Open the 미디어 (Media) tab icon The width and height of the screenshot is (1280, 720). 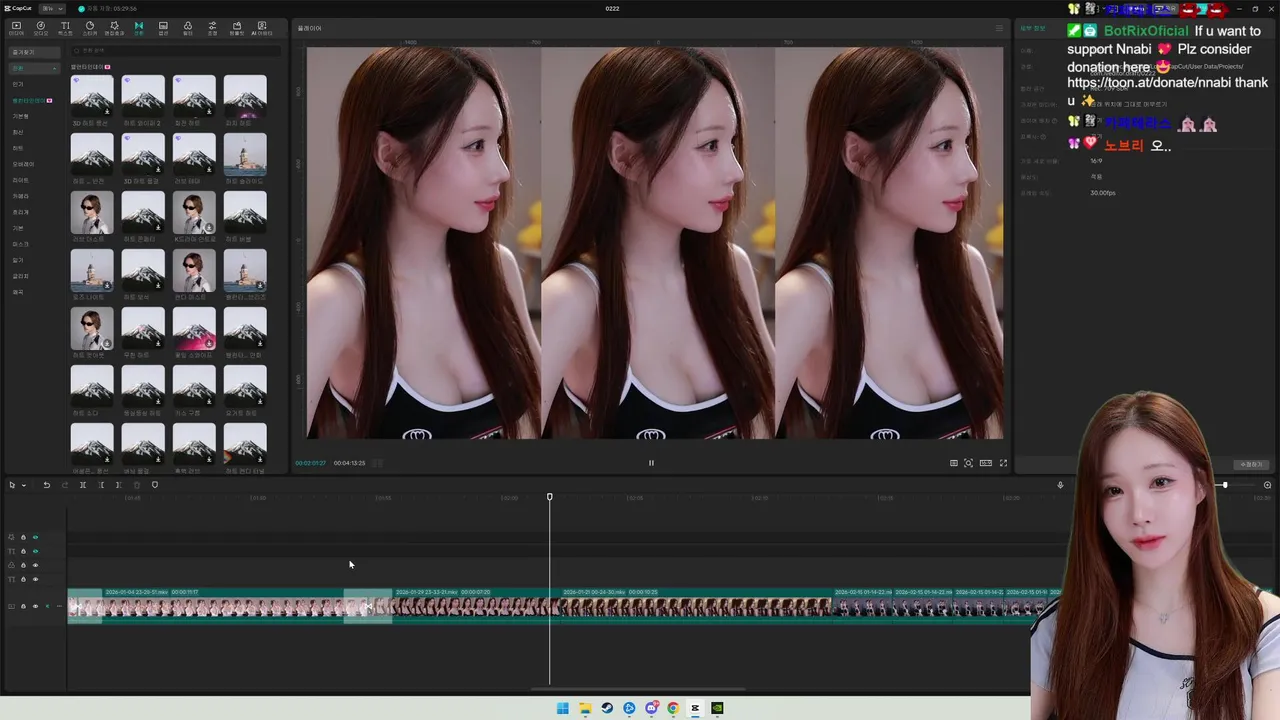(x=16, y=28)
